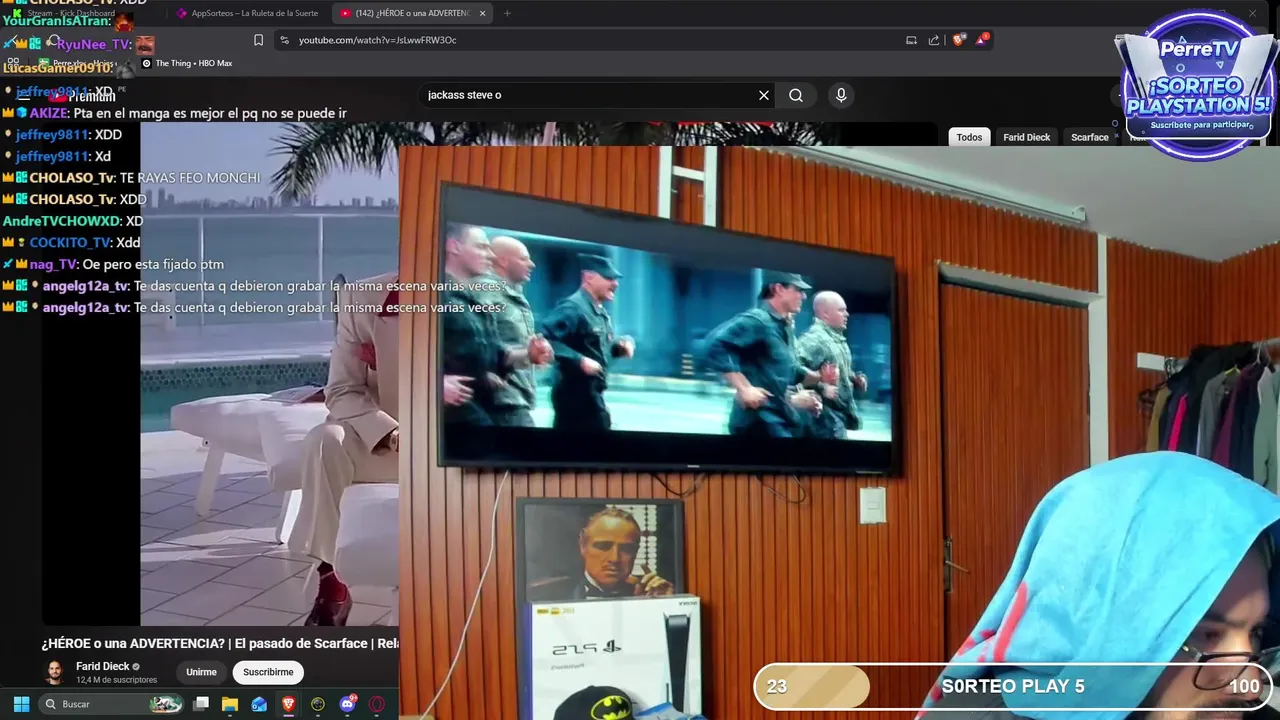This screenshot has height=720, width=1280.
Task: Open the Windows Start menu
Action: [x=21, y=704]
